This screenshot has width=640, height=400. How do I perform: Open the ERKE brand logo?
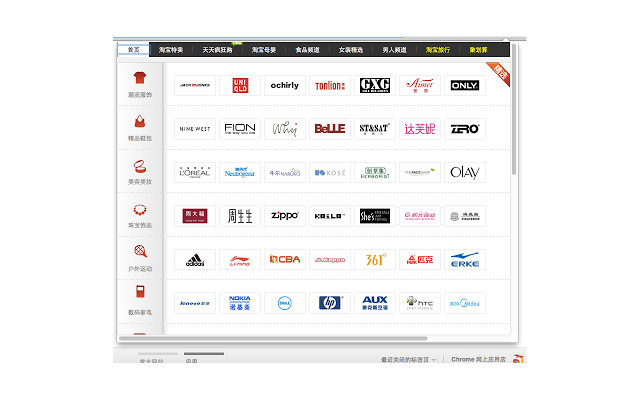(x=465, y=260)
